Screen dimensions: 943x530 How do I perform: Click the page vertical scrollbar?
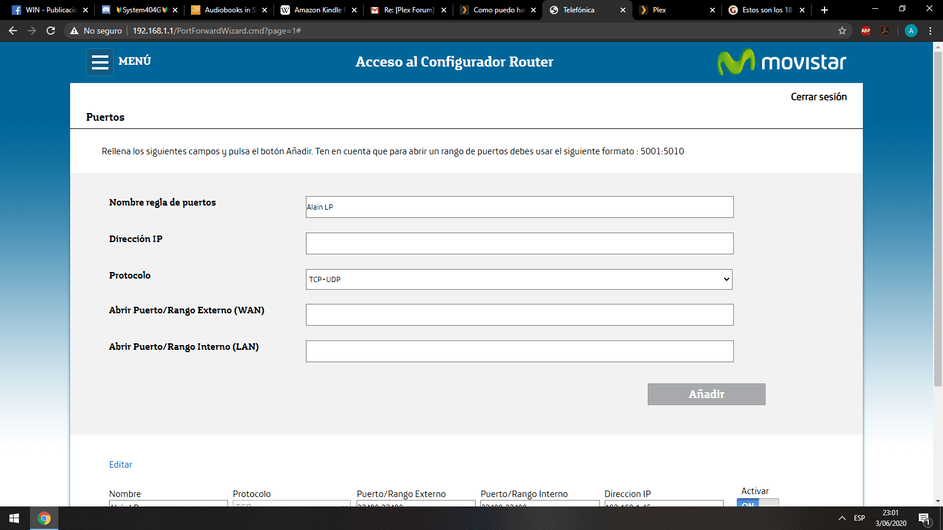tap(938, 219)
